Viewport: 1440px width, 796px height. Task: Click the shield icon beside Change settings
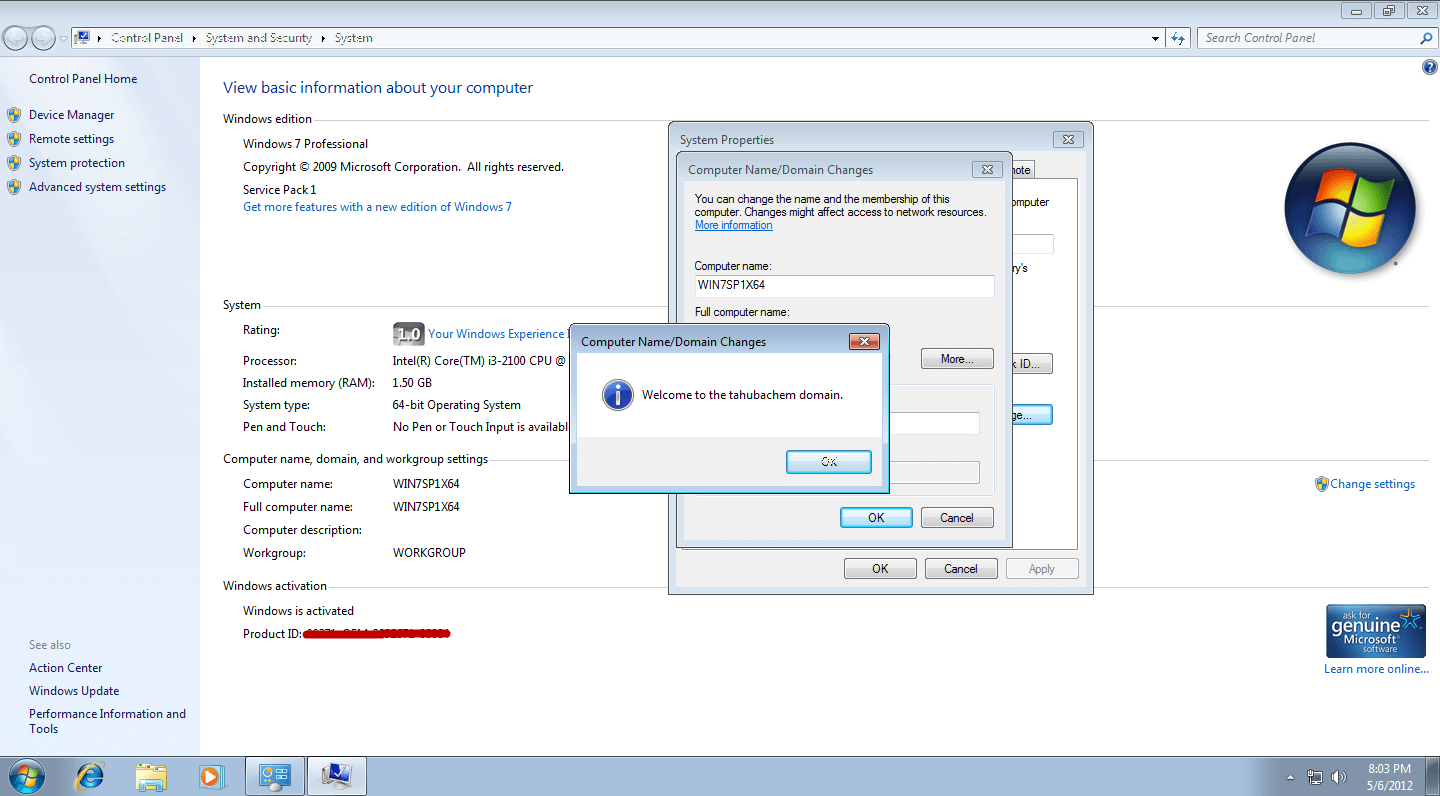[x=1321, y=484]
